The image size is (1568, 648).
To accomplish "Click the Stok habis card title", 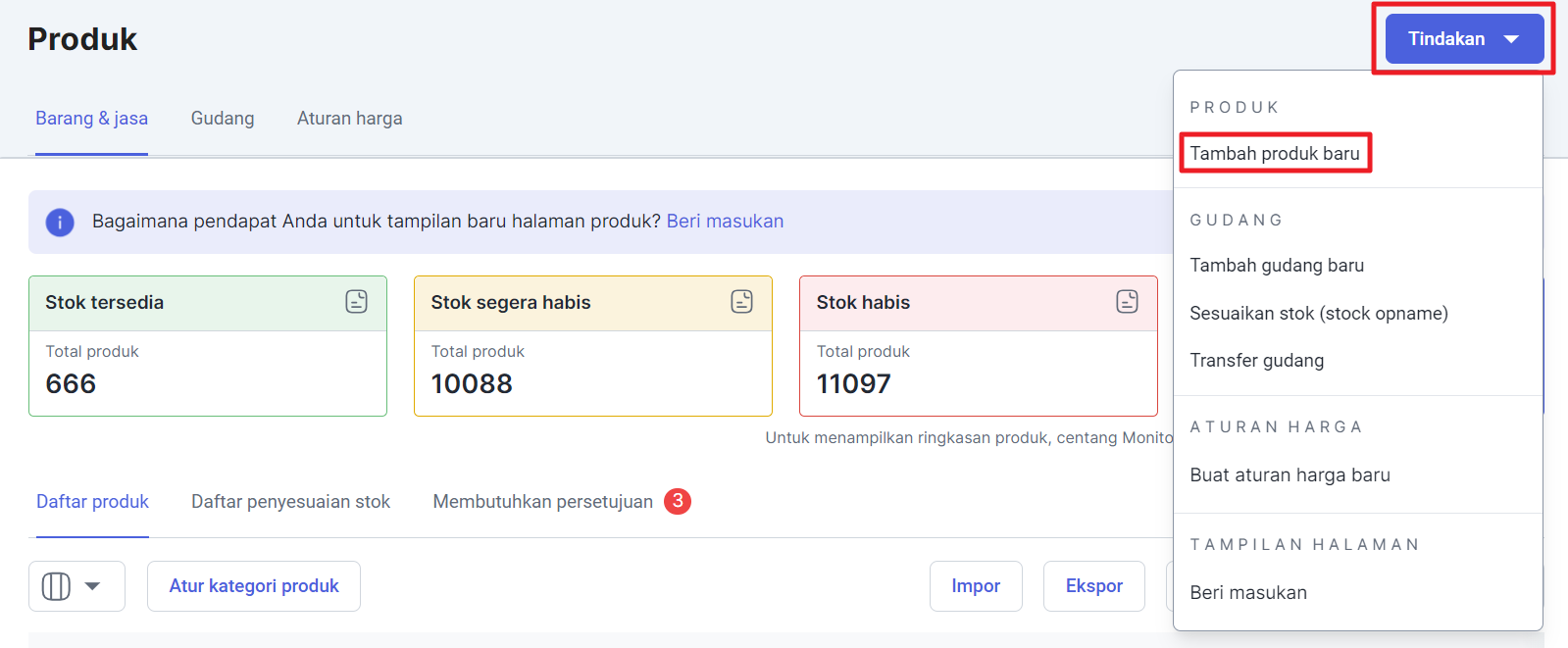I will coord(863,303).
